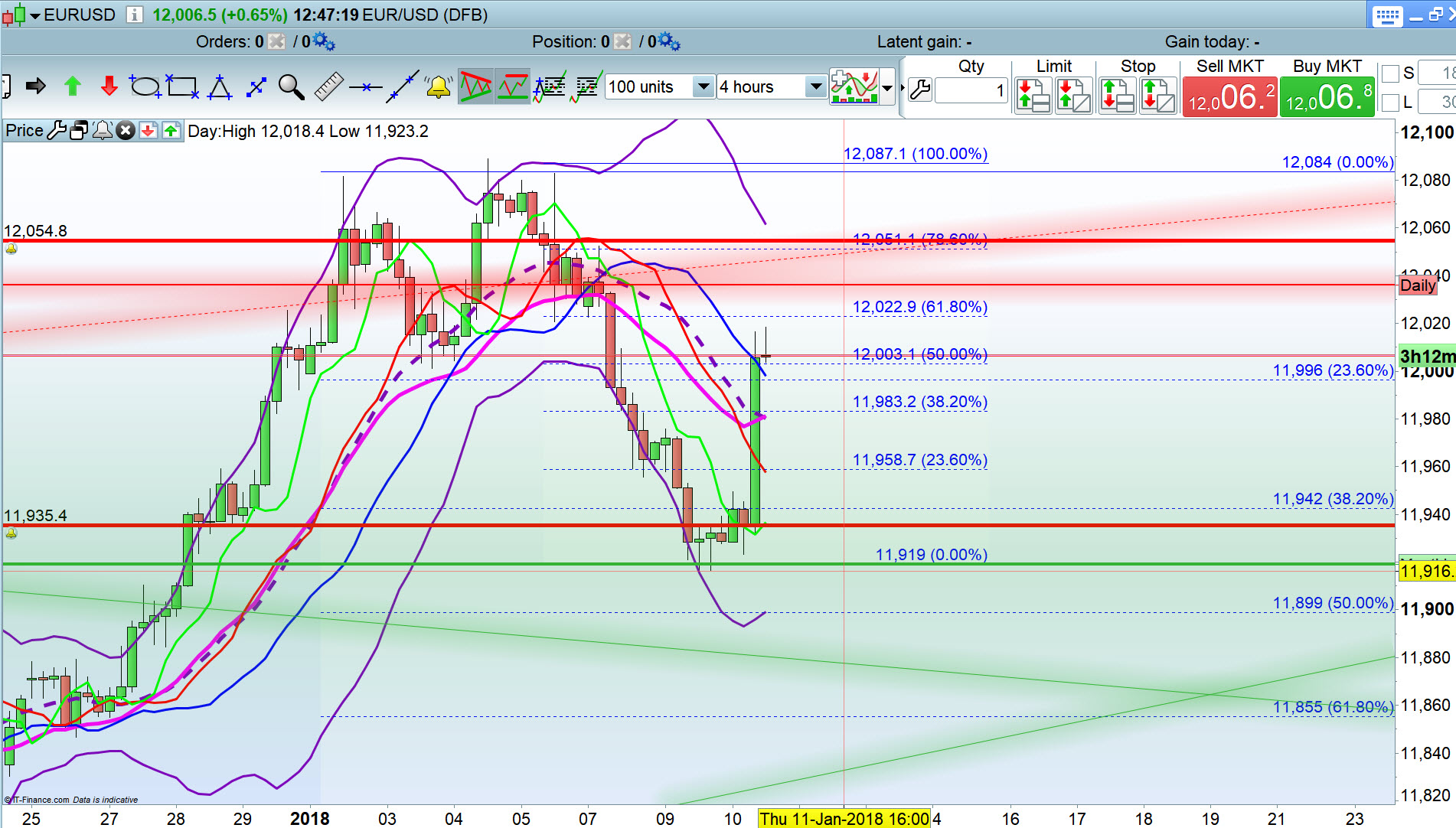This screenshot has width=1456, height=828.
Task: Click the red down arrow tool
Action: [109, 86]
